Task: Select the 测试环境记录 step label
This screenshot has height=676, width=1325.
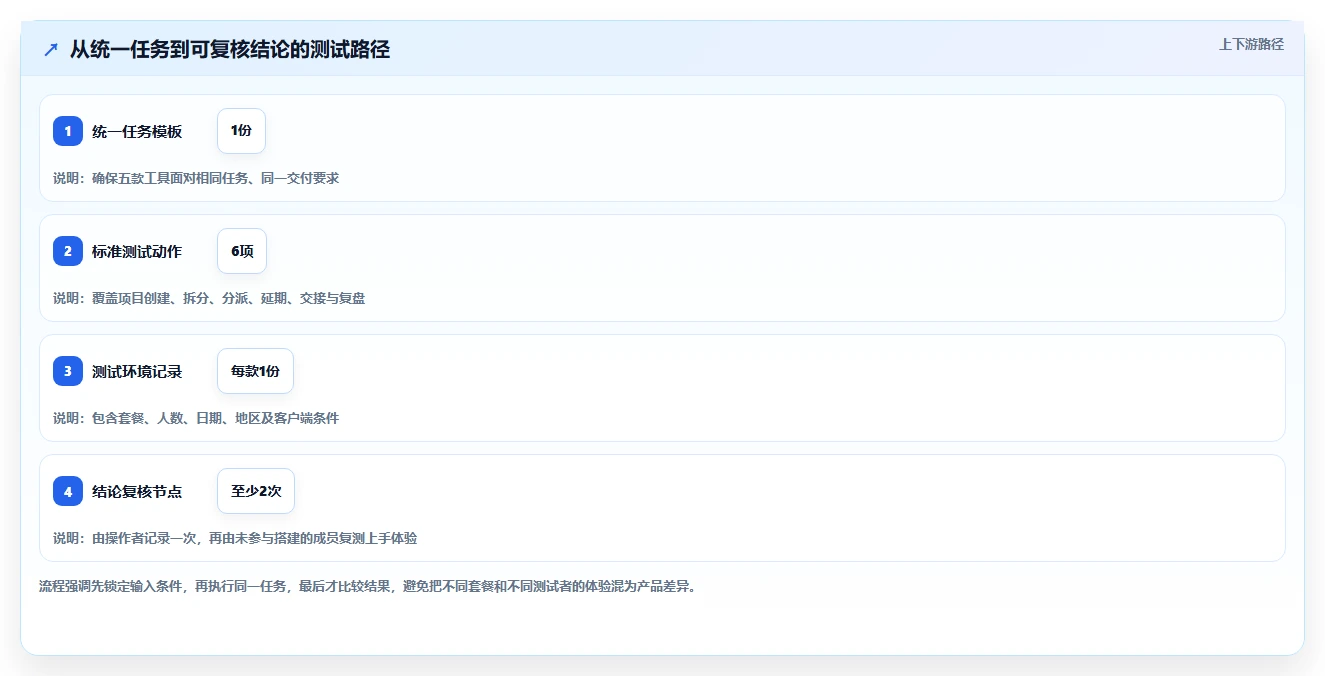Action: pos(137,371)
